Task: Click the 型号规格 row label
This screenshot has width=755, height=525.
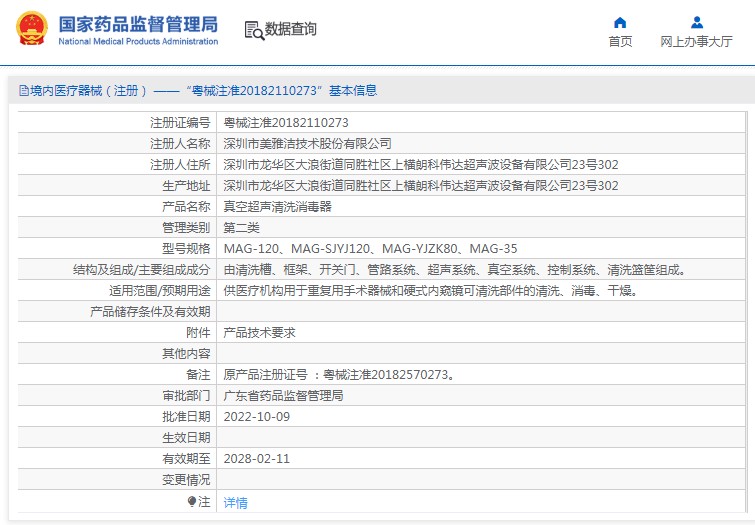Action: pyautogui.click(x=186, y=249)
